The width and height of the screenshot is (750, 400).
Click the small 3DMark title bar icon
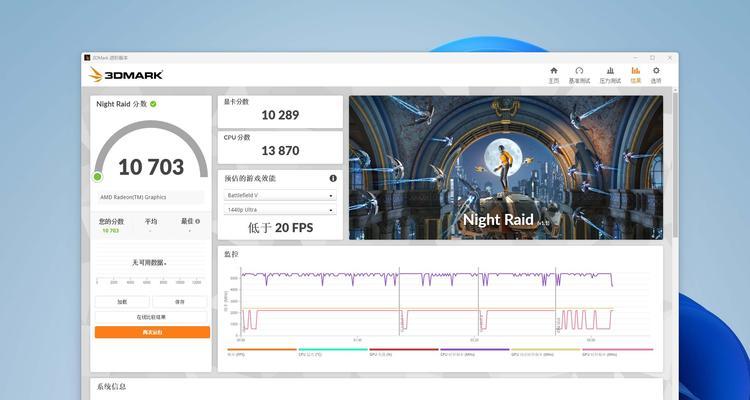[x=87, y=57]
